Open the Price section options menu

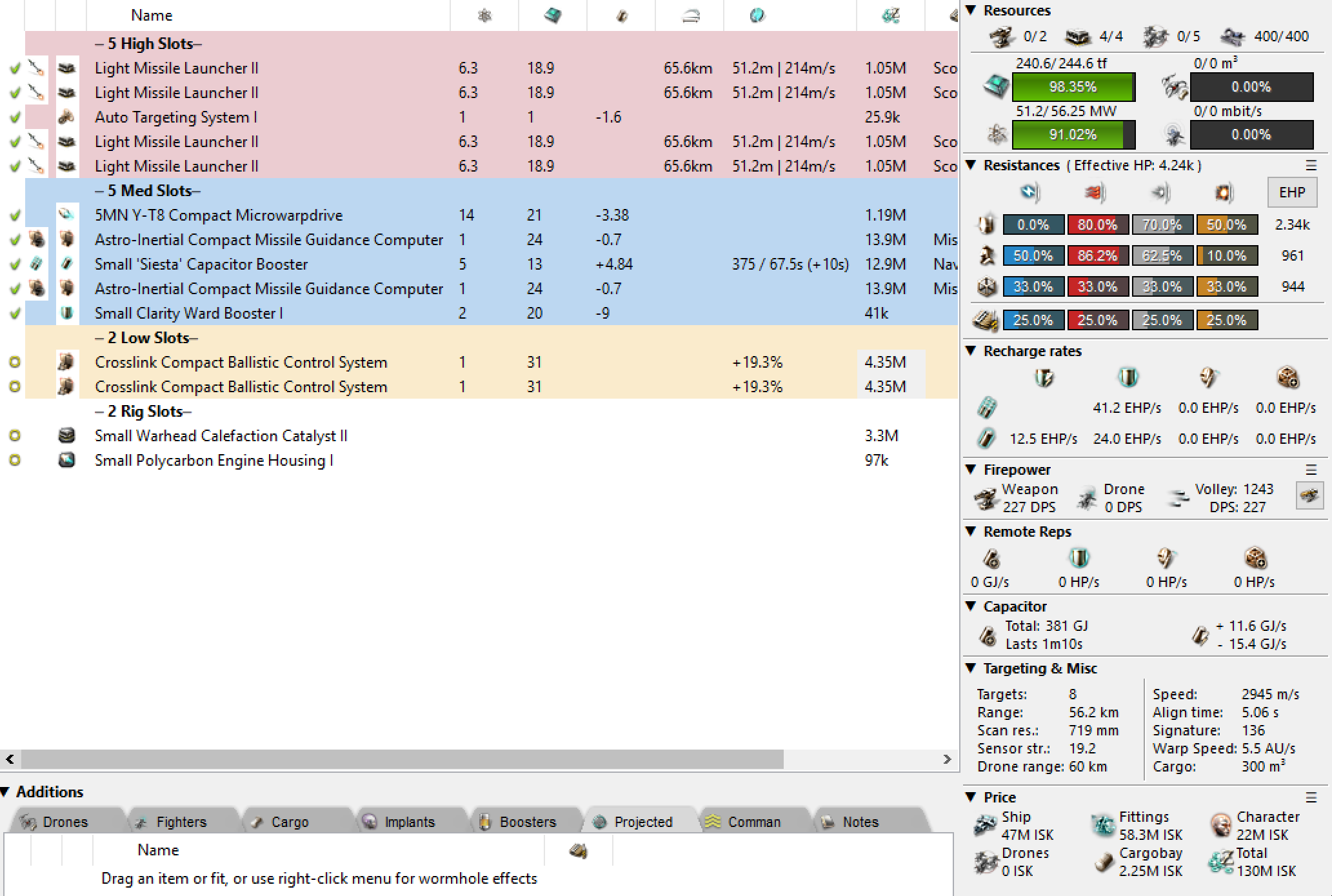point(1311,797)
